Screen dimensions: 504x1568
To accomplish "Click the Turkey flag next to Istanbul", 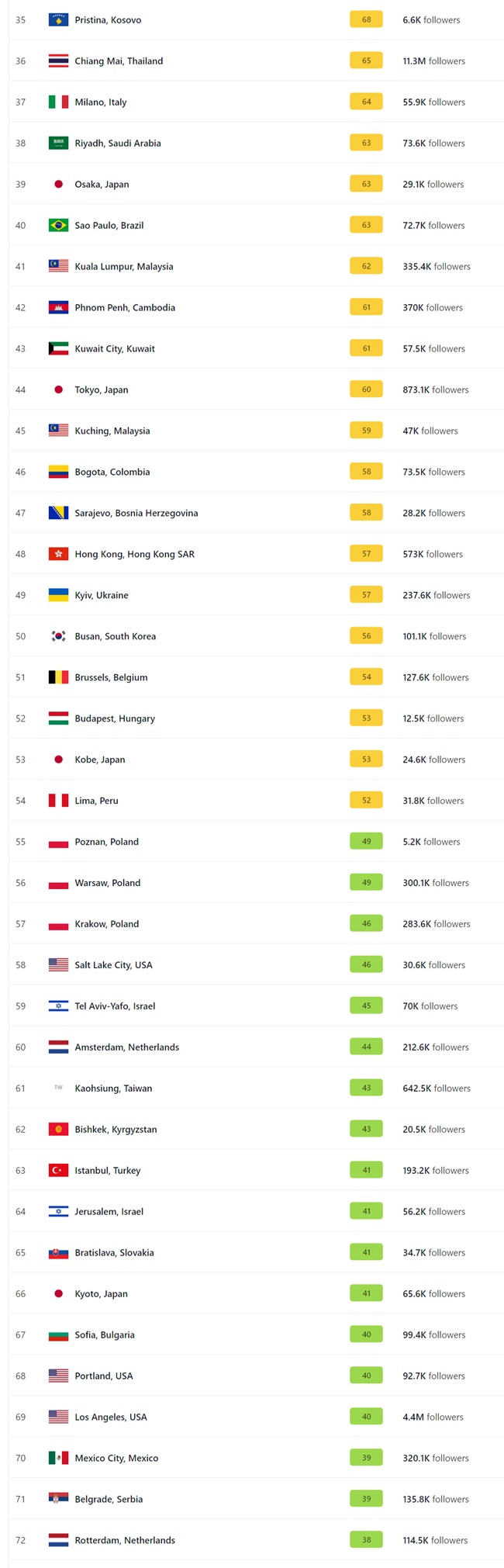I will 58,1170.
